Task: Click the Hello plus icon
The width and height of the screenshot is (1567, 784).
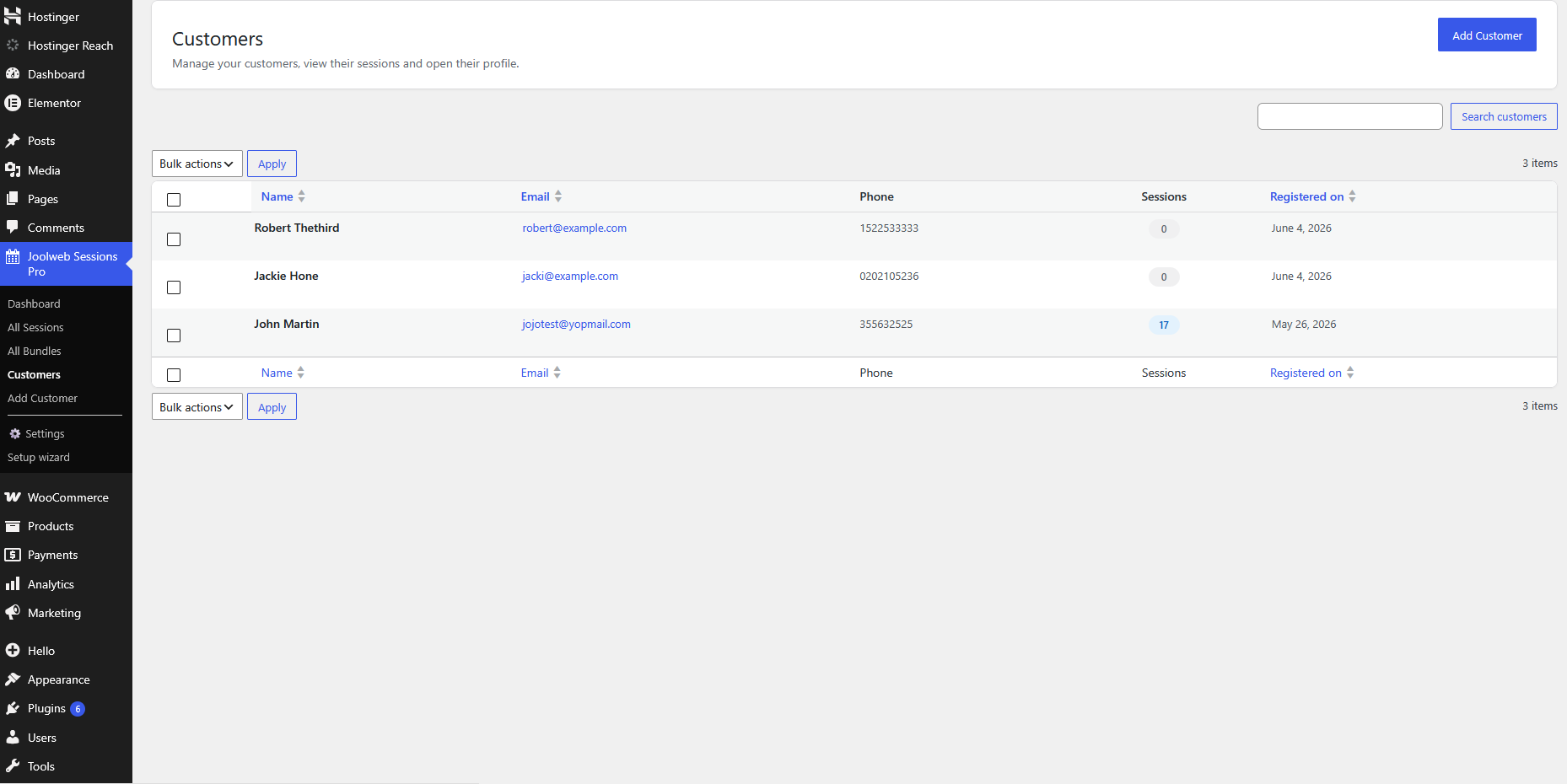Action: (x=13, y=651)
